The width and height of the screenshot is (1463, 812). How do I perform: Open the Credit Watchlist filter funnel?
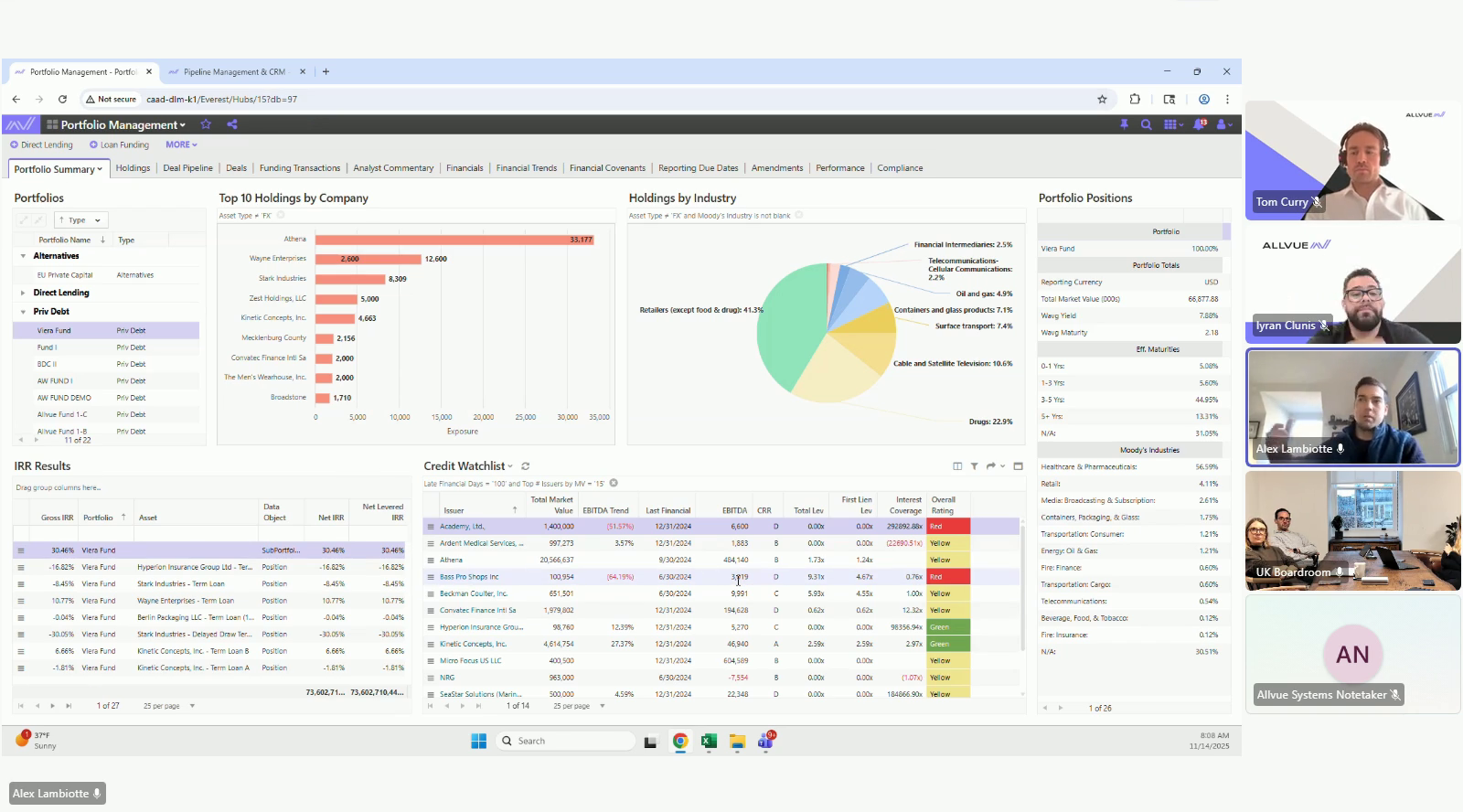(974, 466)
